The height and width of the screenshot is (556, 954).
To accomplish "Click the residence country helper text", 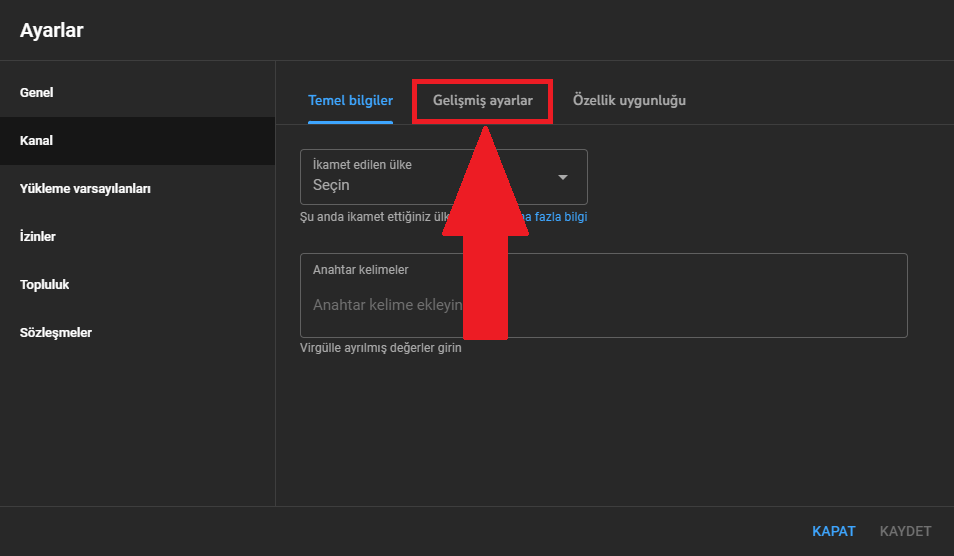I will click(x=370, y=217).
